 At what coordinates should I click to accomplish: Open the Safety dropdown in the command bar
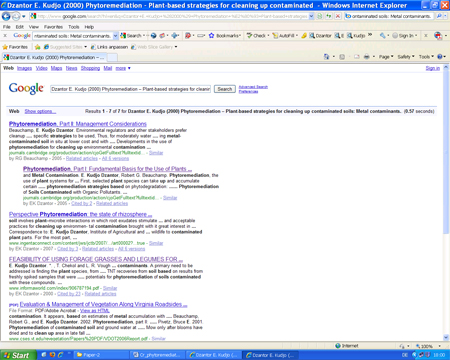tap(406, 57)
